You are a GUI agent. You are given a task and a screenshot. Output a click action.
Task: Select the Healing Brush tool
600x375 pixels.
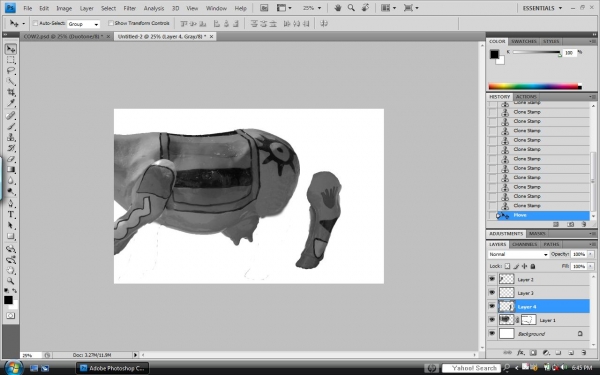pyautogui.click(x=11, y=116)
